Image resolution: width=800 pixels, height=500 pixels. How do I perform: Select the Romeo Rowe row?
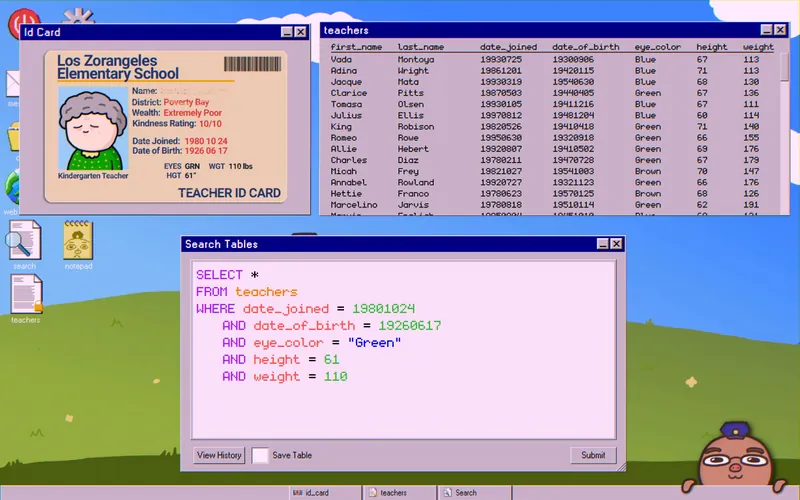coord(552,138)
